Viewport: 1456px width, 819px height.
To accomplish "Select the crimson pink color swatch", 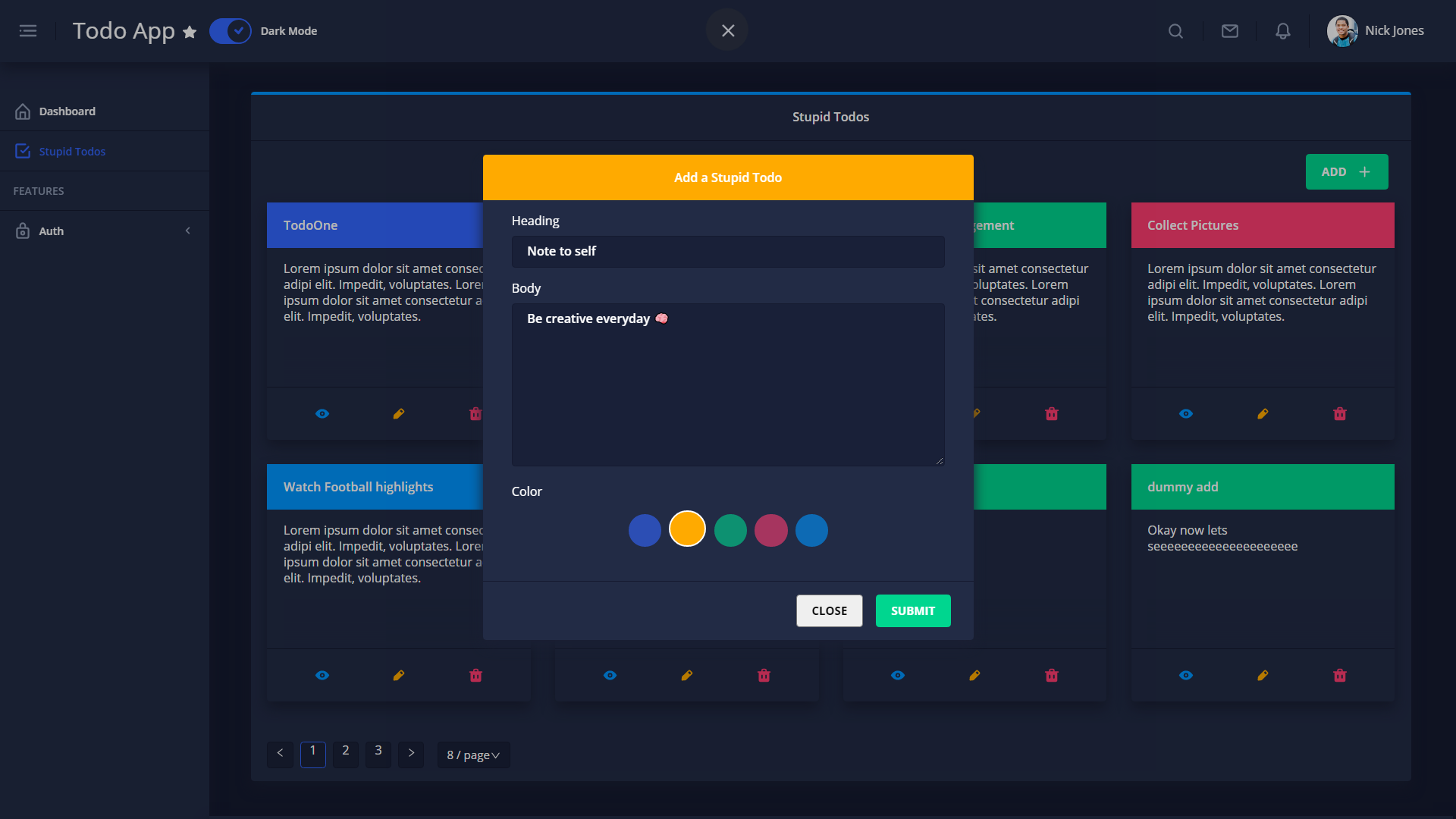I will (771, 531).
